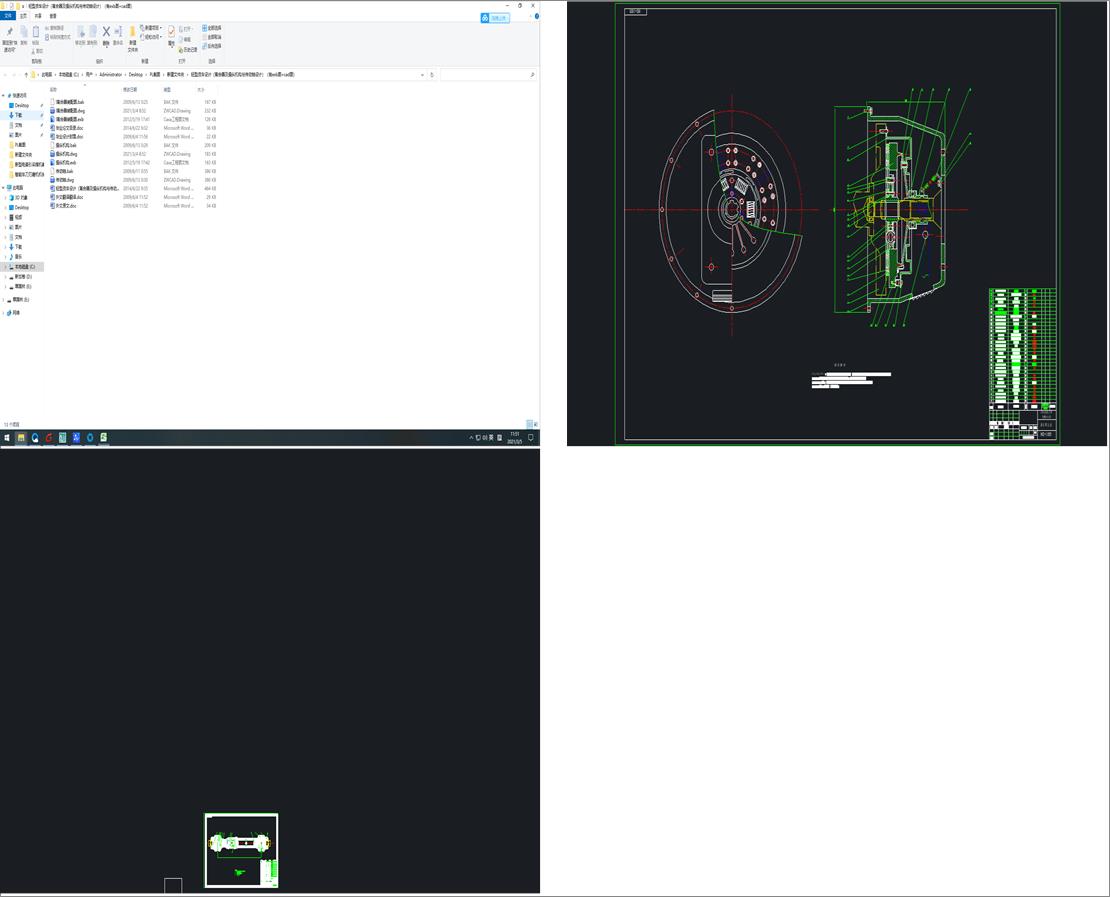Viewport: 1110px width, 897px height.
Task: Click the Copy icon in the ribbon
Action: (x=24, y=31)
